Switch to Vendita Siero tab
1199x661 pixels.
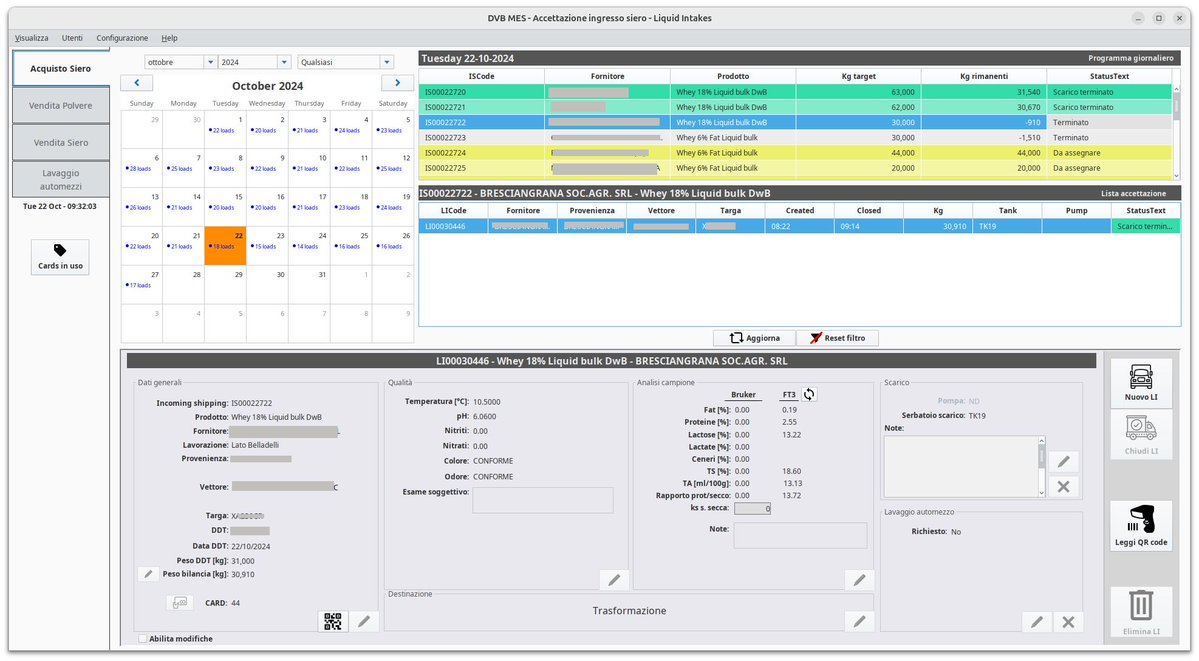click(60, 142)
